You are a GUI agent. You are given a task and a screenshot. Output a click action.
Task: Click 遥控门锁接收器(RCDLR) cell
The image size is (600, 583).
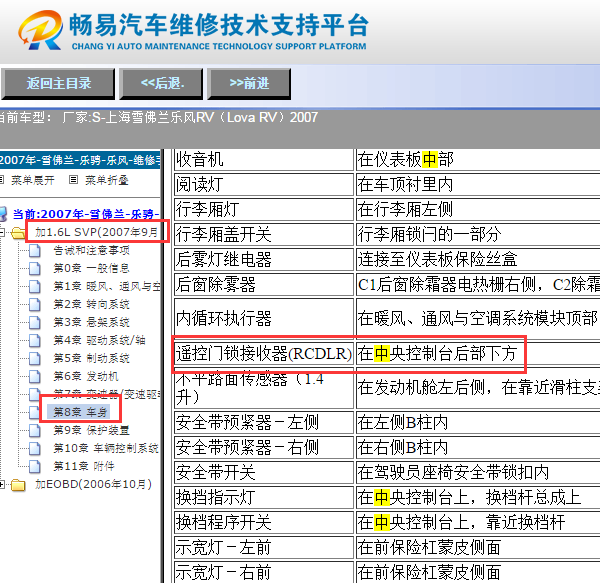tap(264, 353)
